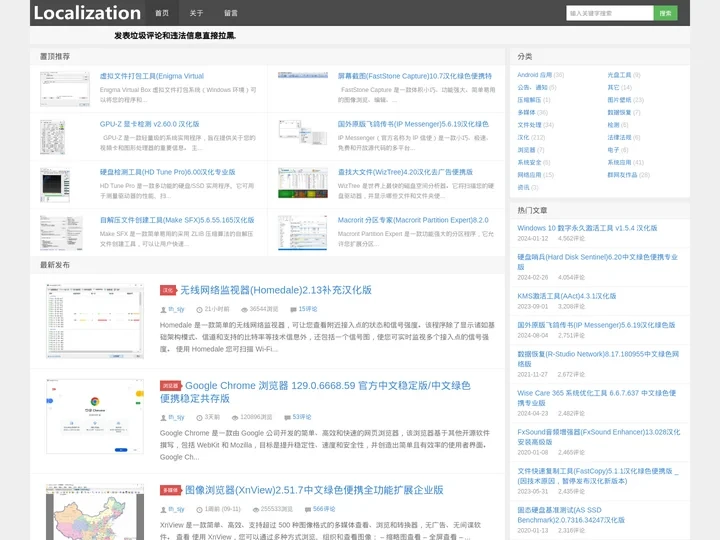Open the Enigma Virtual Box thumbnail image
The image size is (720, 540).
pos(65,89)
